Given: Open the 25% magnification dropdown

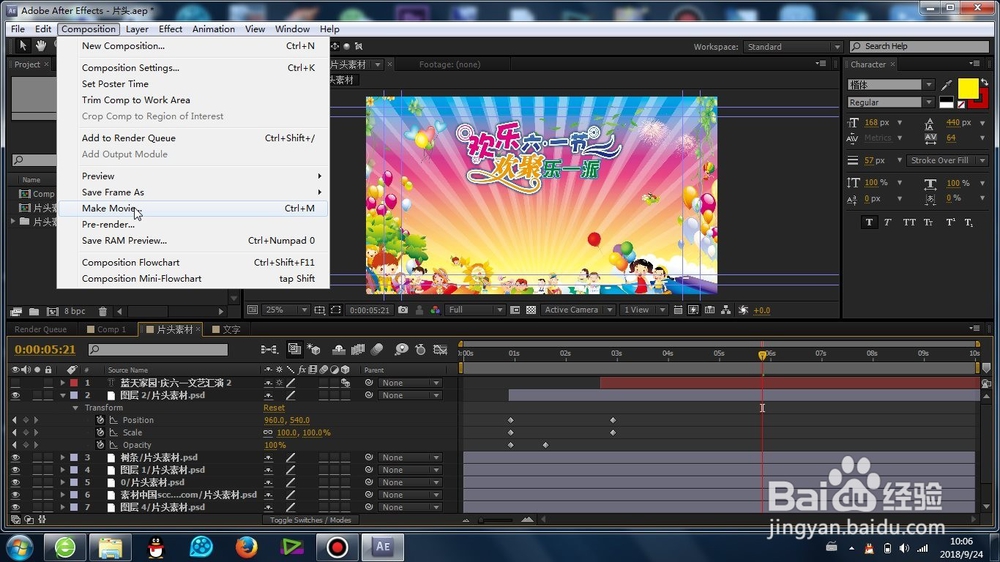Looking at the screenshot, I should pyautogui.click(x=286, y=310).
